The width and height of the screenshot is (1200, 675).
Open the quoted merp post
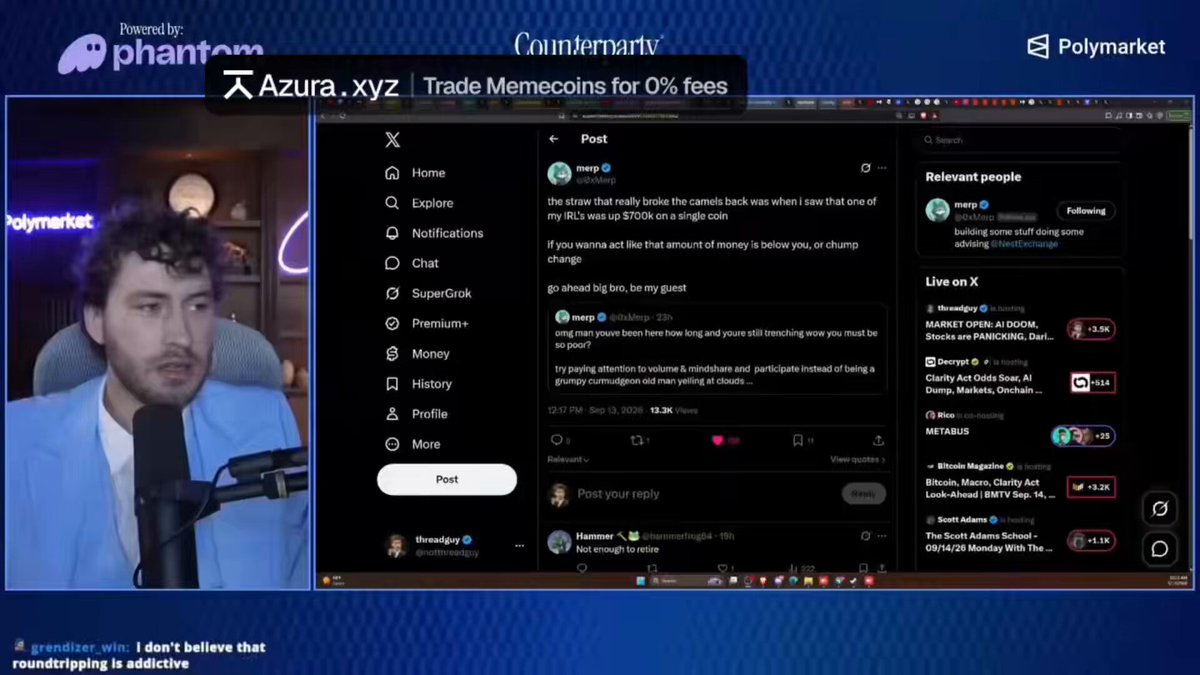[717, 349]
